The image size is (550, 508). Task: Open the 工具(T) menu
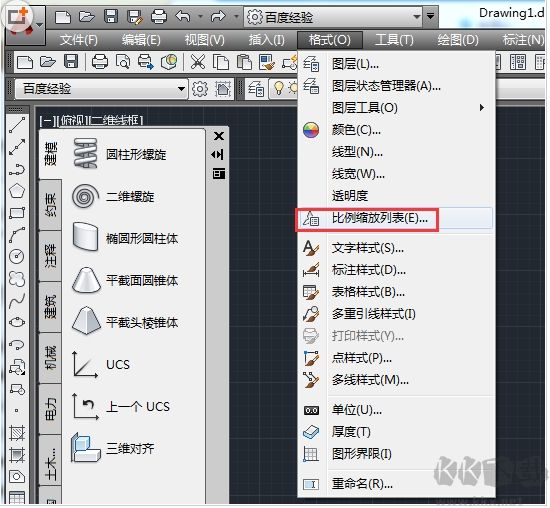point(394,40)
